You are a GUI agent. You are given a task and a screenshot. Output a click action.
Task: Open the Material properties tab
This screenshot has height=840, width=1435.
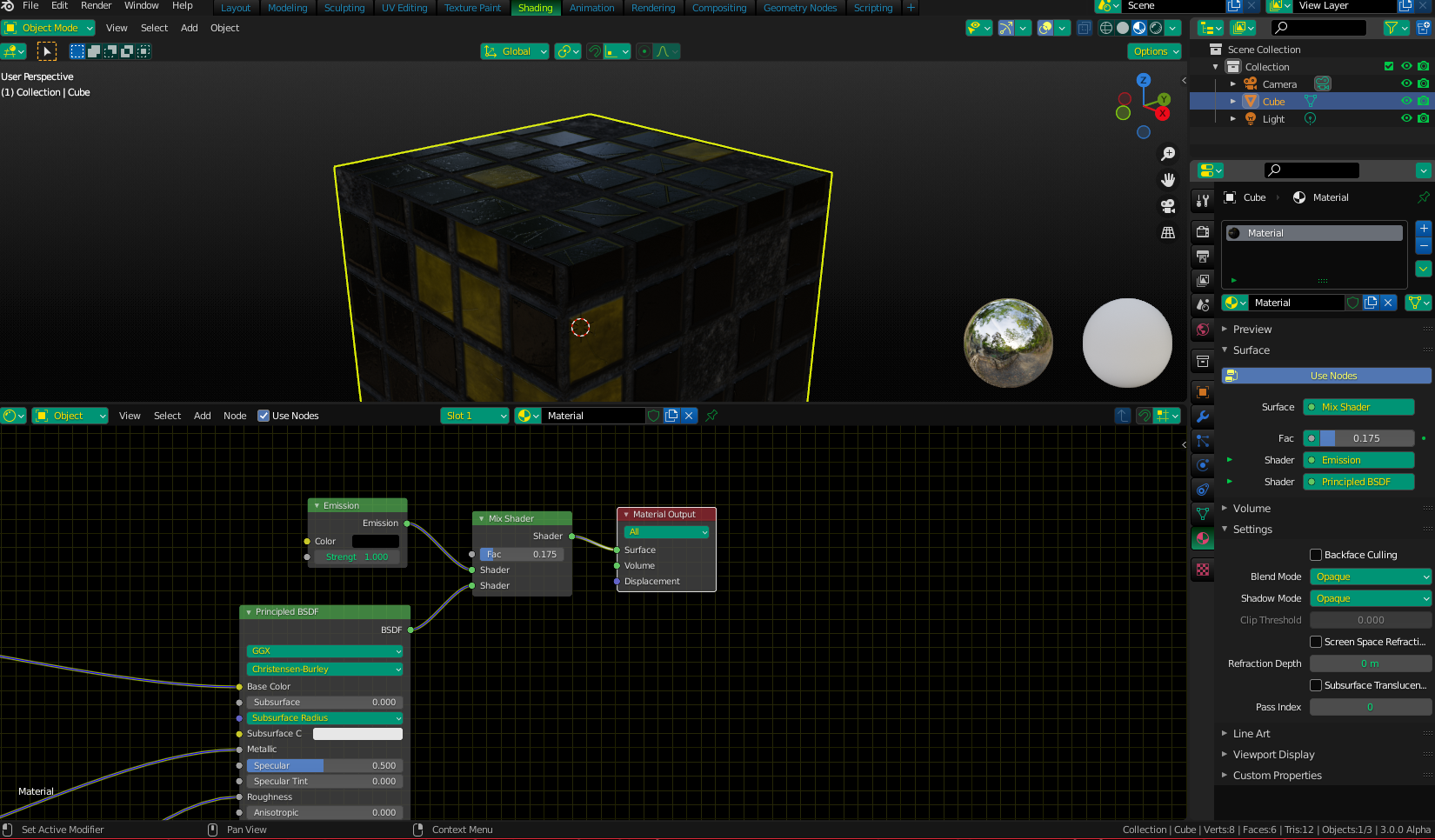(1203, 538)
